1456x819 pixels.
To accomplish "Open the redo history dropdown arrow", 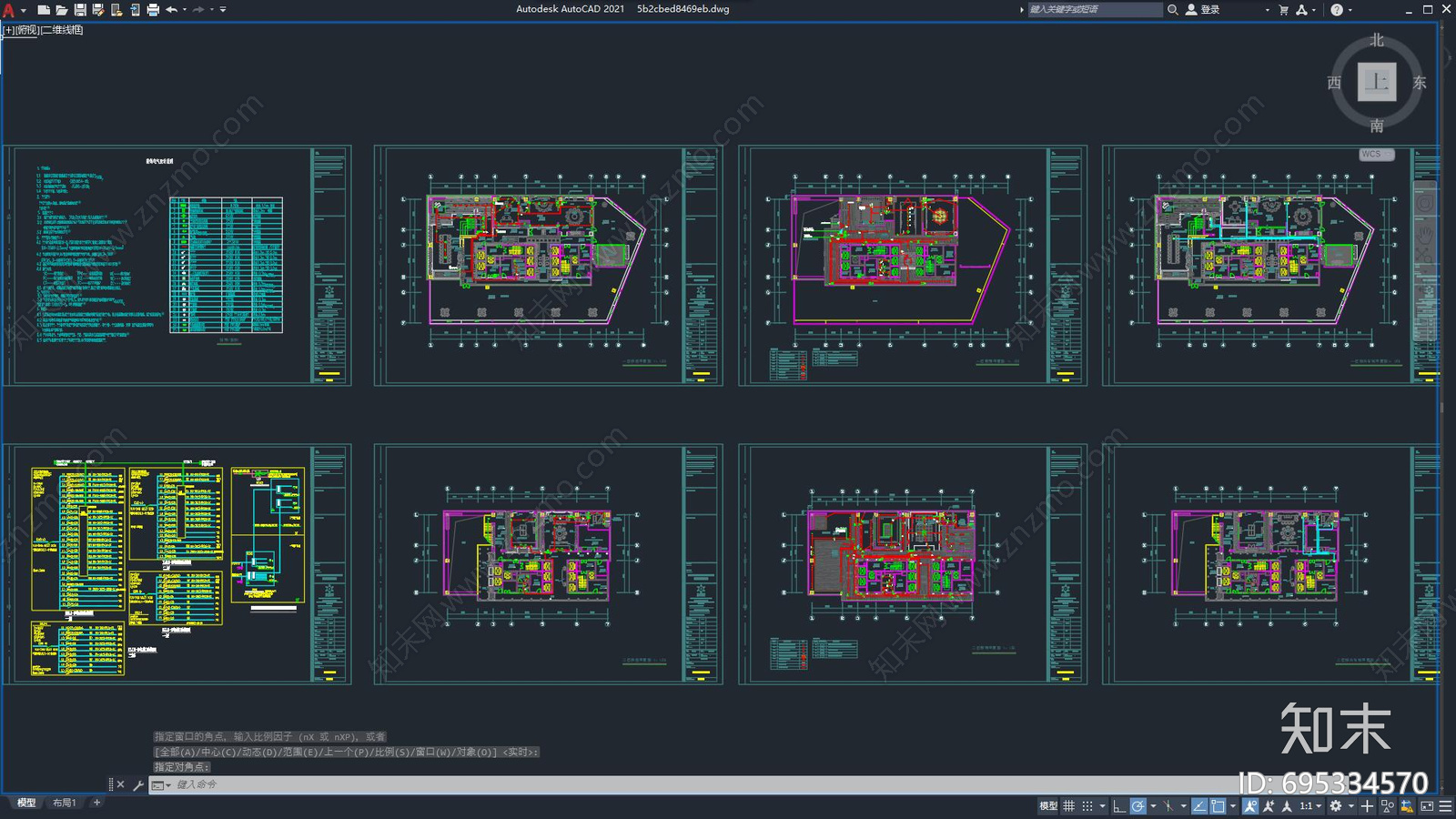I will tap(212, 10).
